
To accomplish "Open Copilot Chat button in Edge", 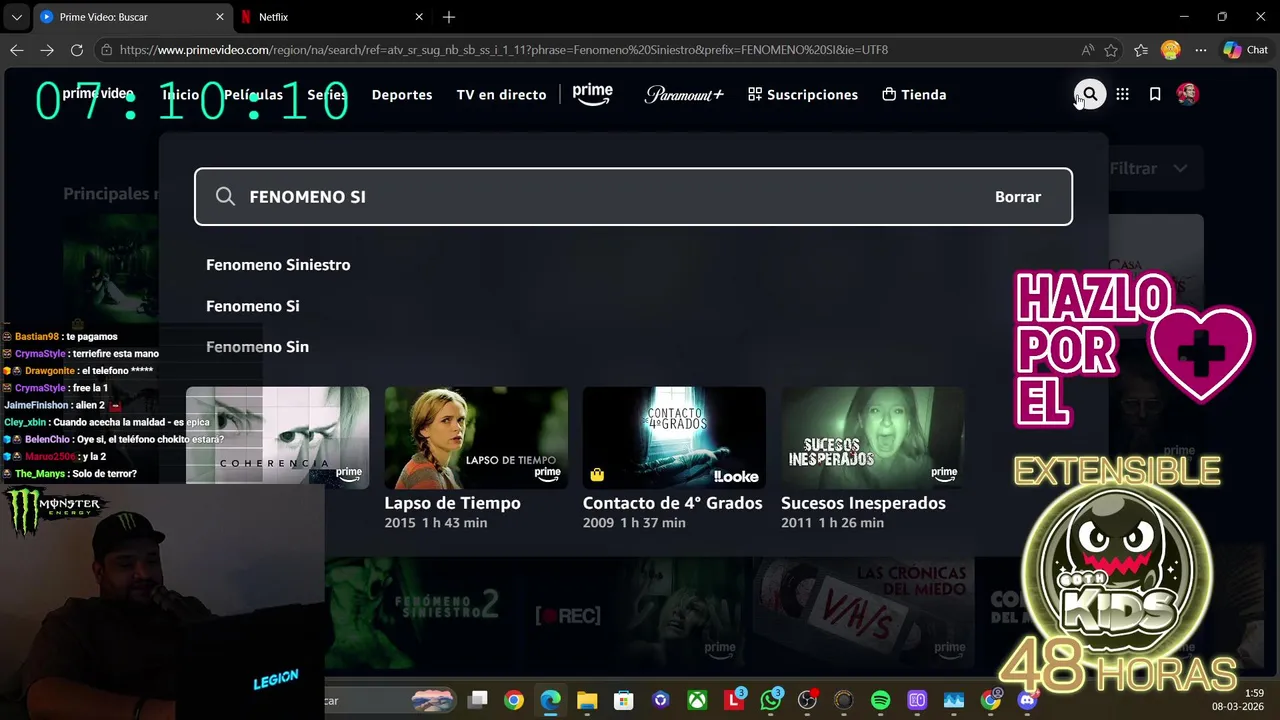I will coord(1246,50).
